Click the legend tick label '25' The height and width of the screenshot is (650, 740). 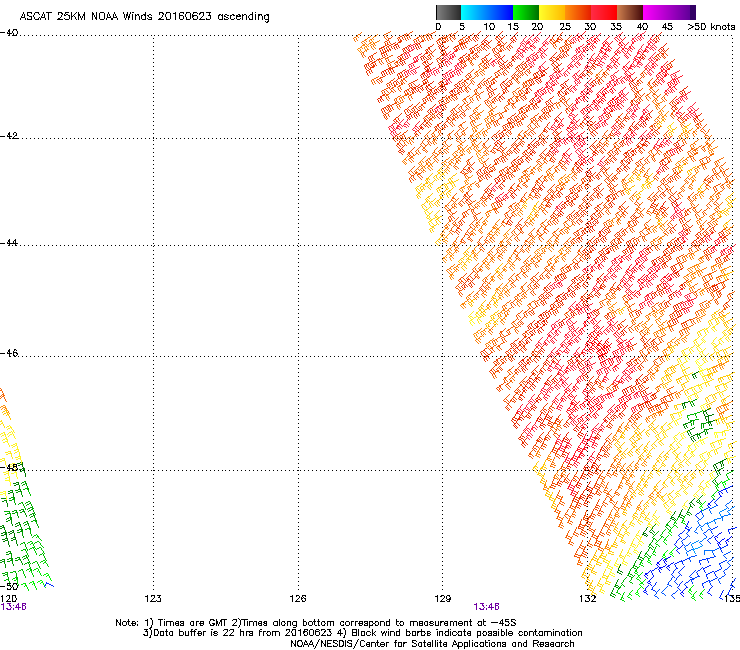point(565,27)
